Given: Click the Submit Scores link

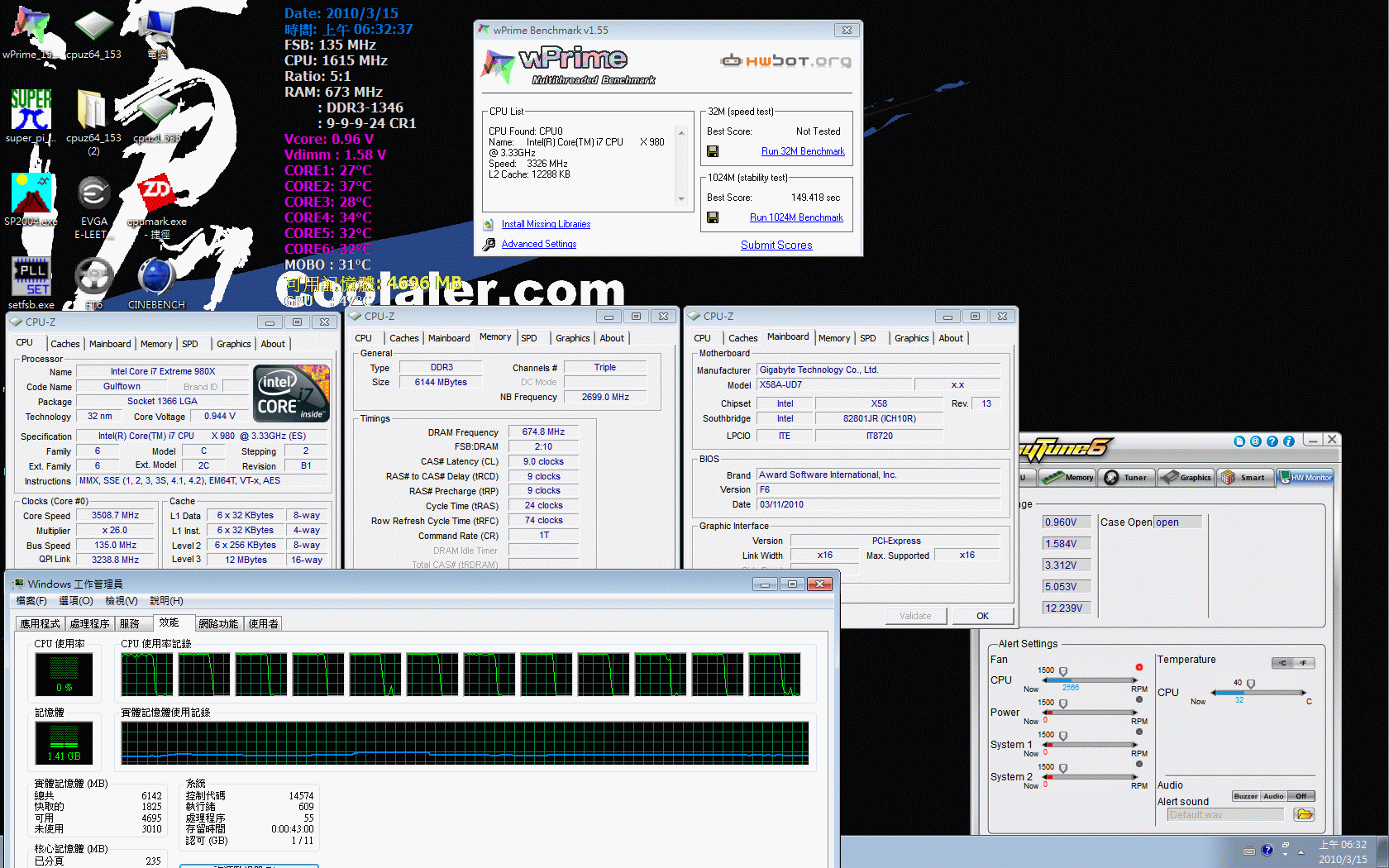Looking at the screenshot, I should tap(776, 246).
